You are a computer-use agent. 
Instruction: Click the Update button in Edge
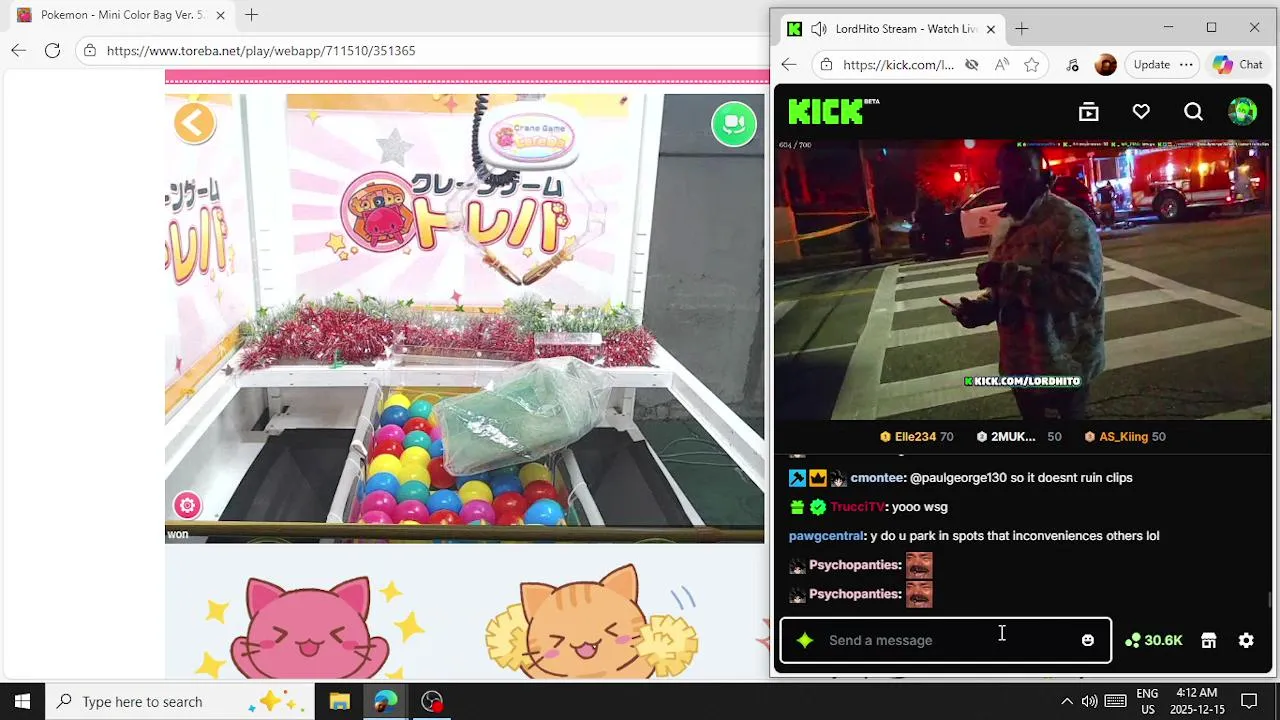(x=1151, y=65)
